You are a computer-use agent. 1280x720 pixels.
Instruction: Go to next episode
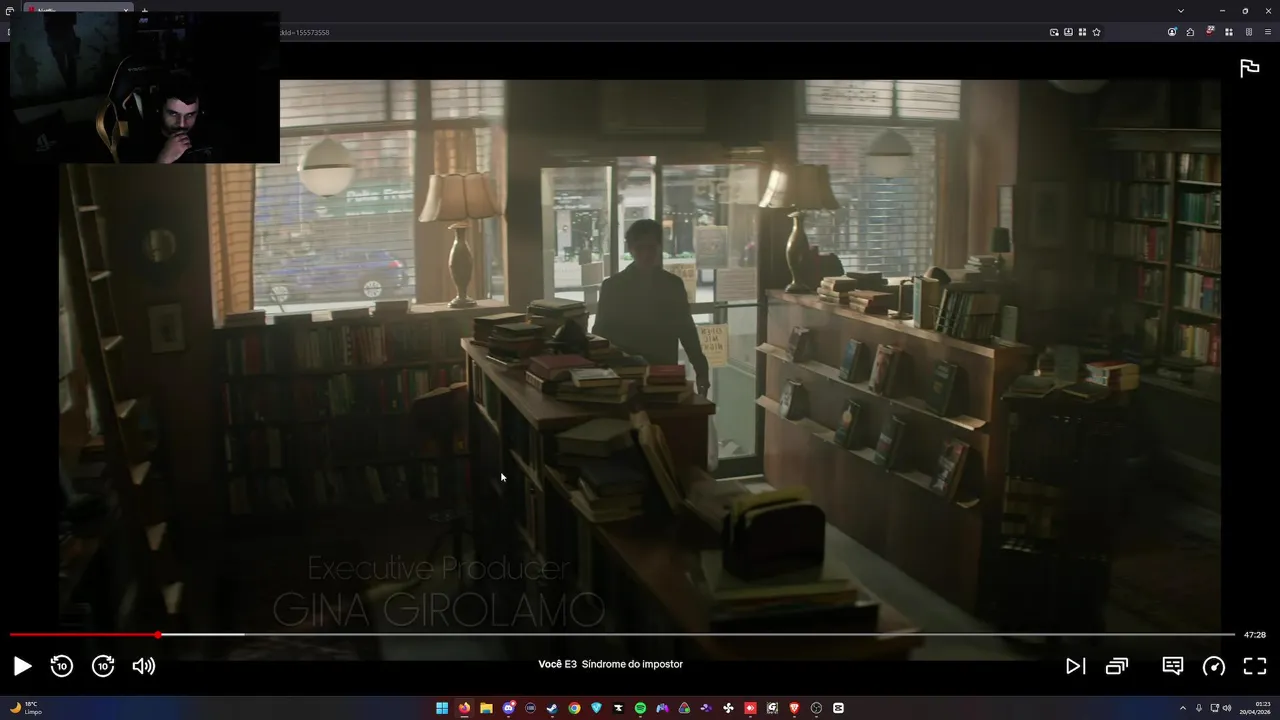point(1075,666)
